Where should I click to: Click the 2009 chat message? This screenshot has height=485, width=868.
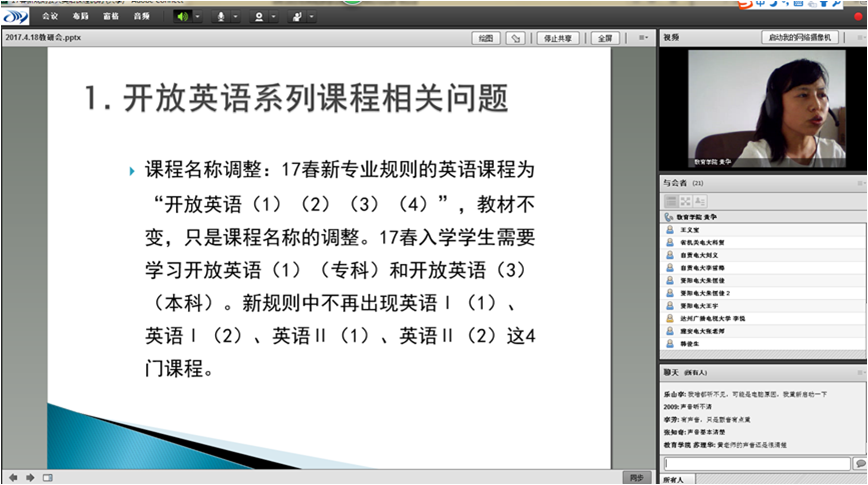(688, 407)
